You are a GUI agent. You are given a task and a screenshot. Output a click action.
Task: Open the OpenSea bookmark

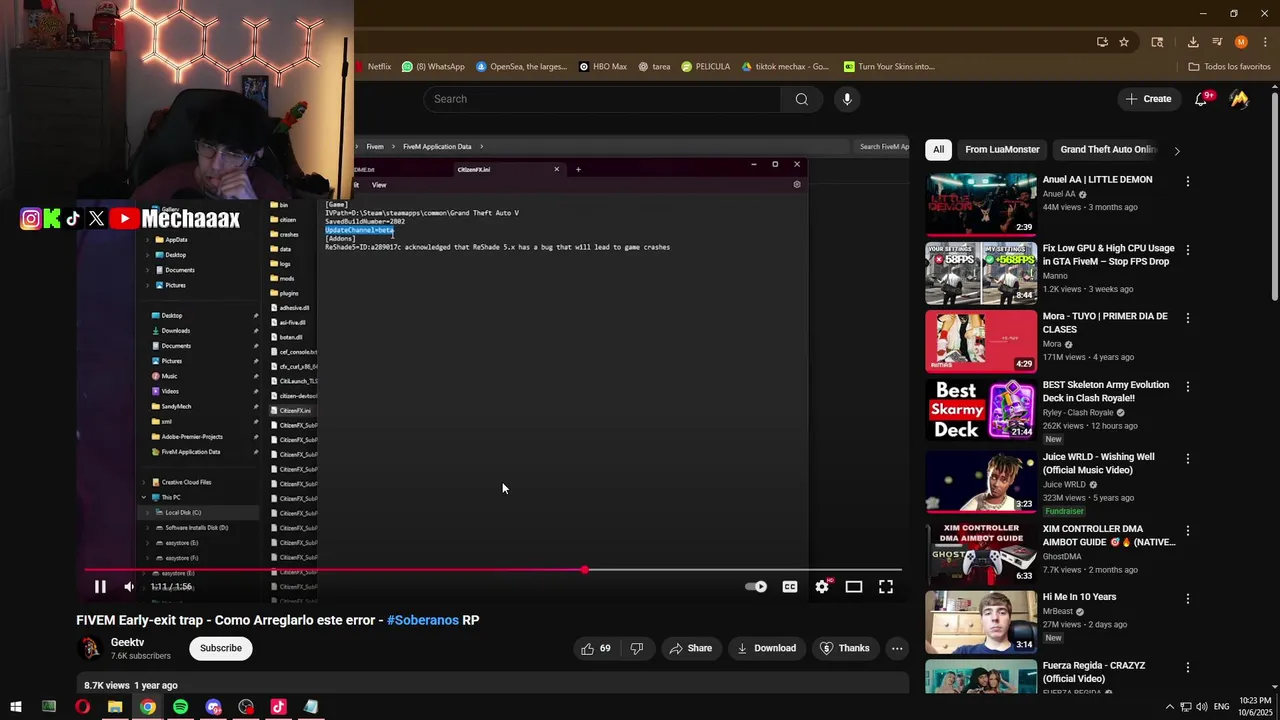pyautogui.click(x=522, y=67)
